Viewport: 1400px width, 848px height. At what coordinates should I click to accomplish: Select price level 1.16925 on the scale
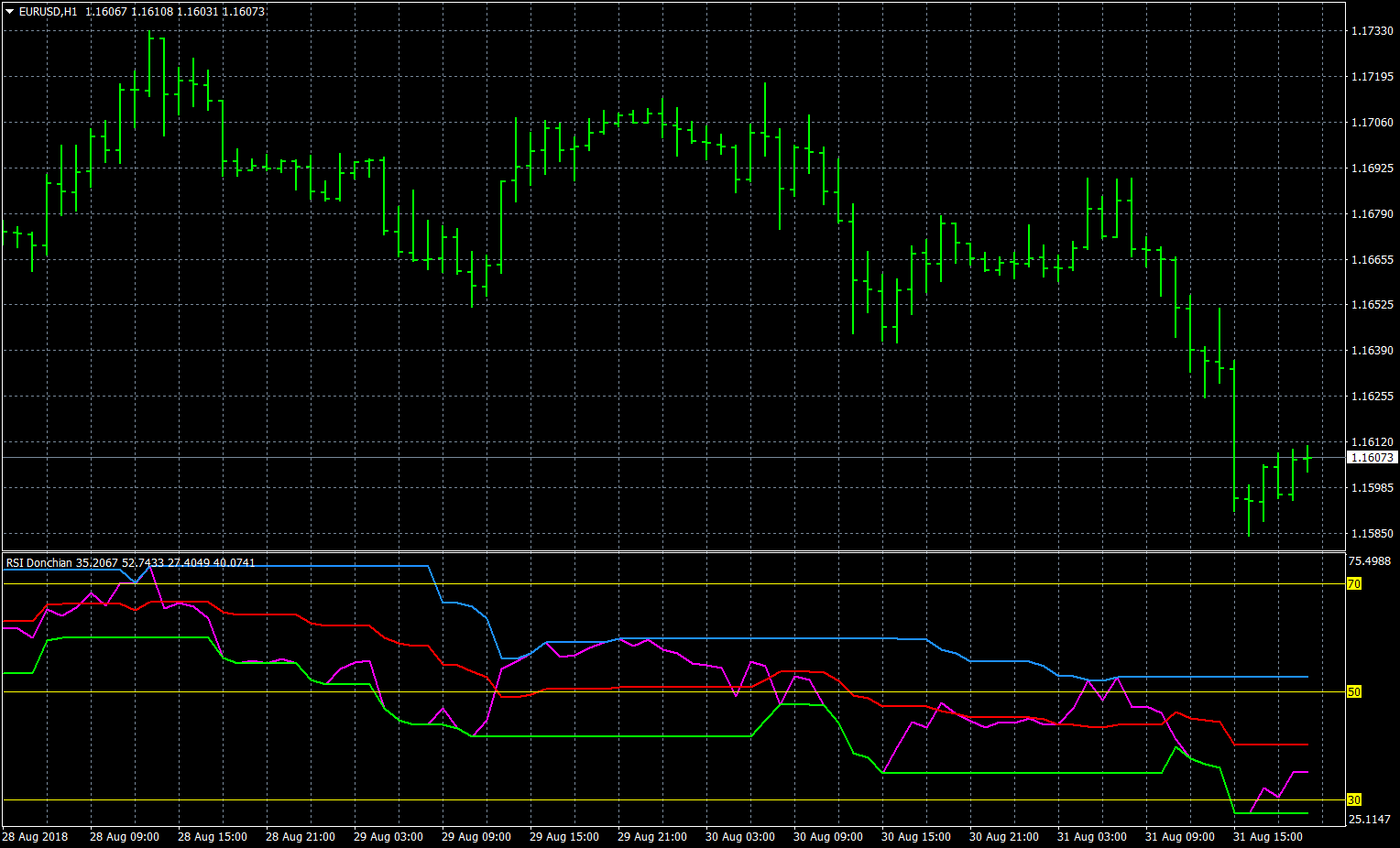pos(1372,169)
